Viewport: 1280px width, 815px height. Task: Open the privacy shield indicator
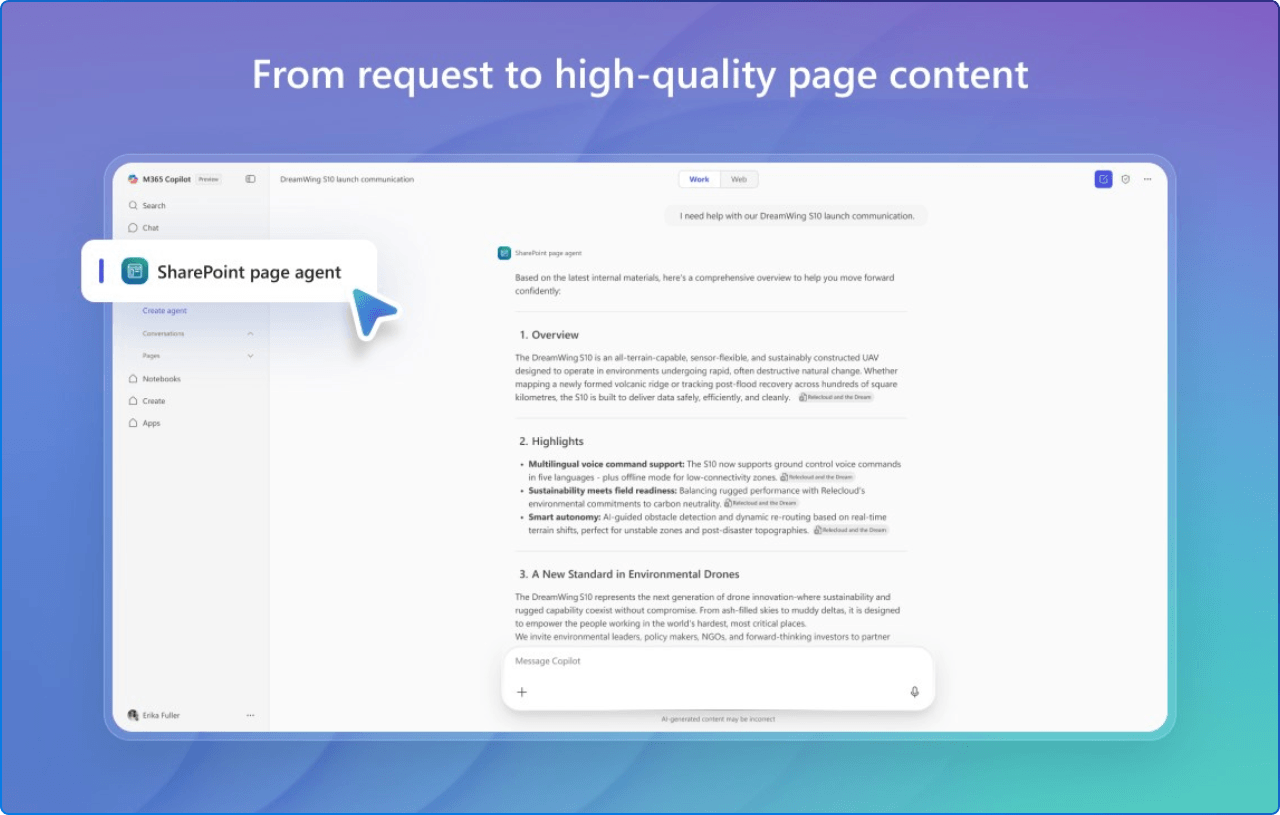[x=1125, y=178]
